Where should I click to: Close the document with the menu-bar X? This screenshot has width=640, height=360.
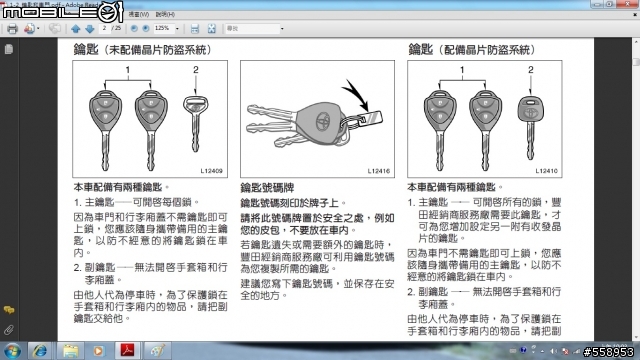pyautogui.click(x=635, y=14)
